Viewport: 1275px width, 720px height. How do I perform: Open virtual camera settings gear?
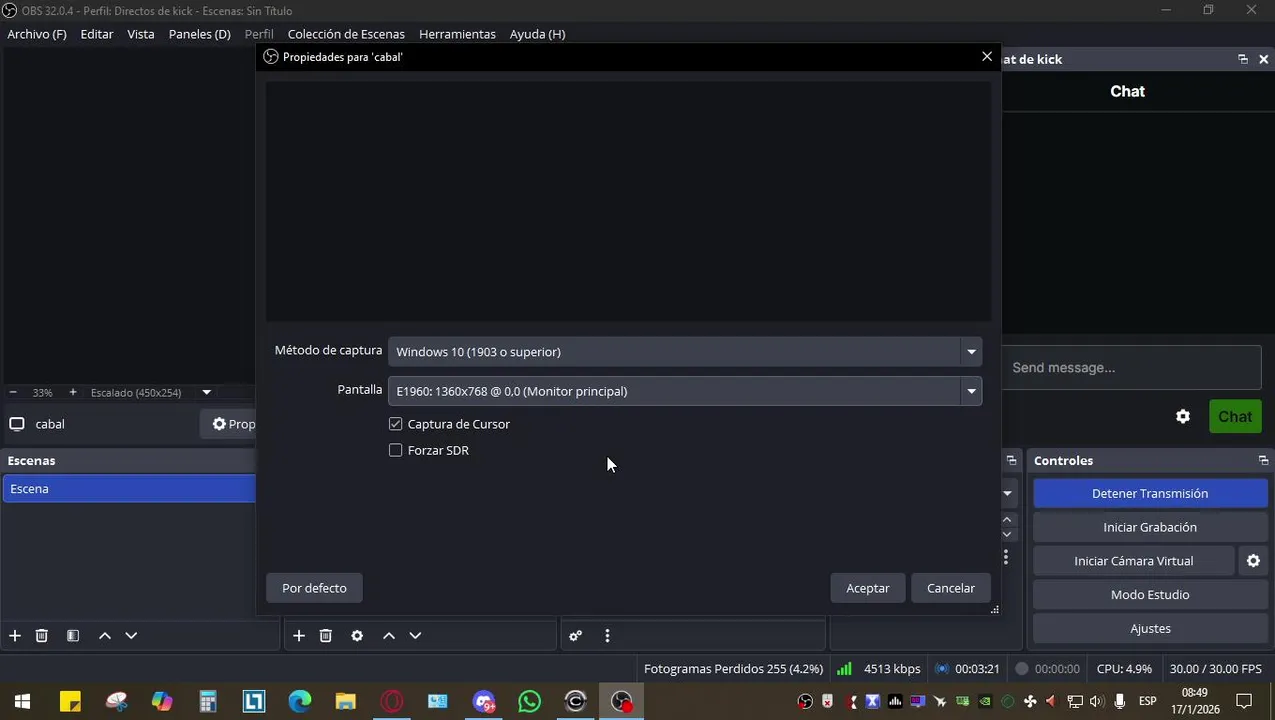point(1253,561)
